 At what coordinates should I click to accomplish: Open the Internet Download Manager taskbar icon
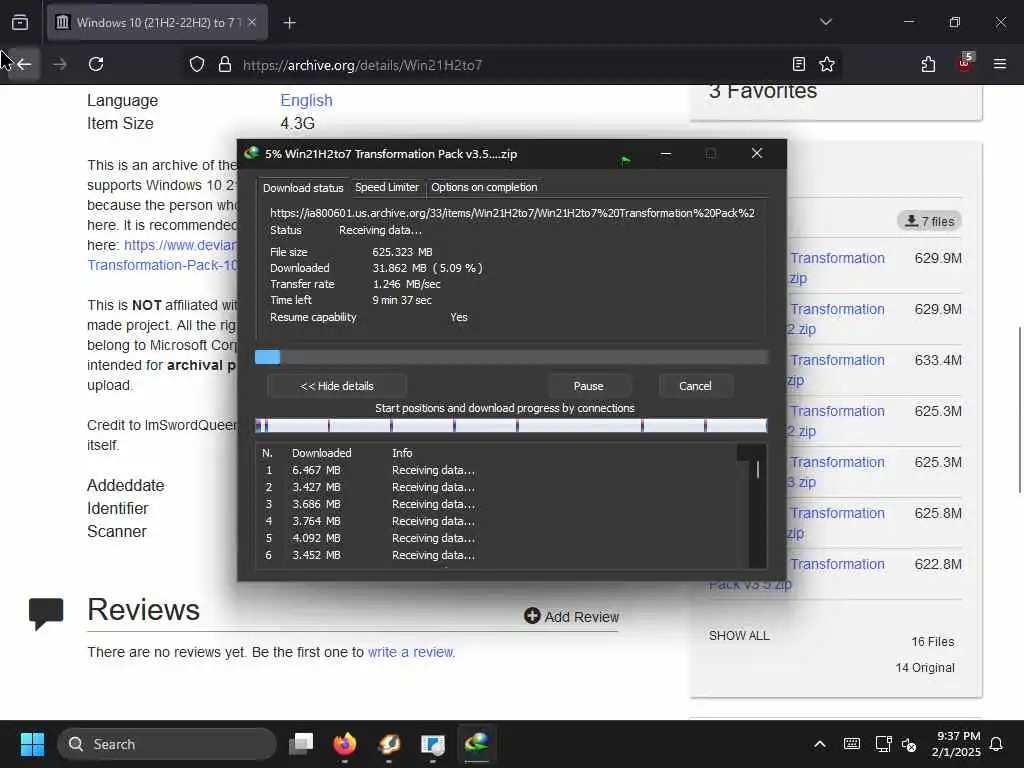[477, 744]
